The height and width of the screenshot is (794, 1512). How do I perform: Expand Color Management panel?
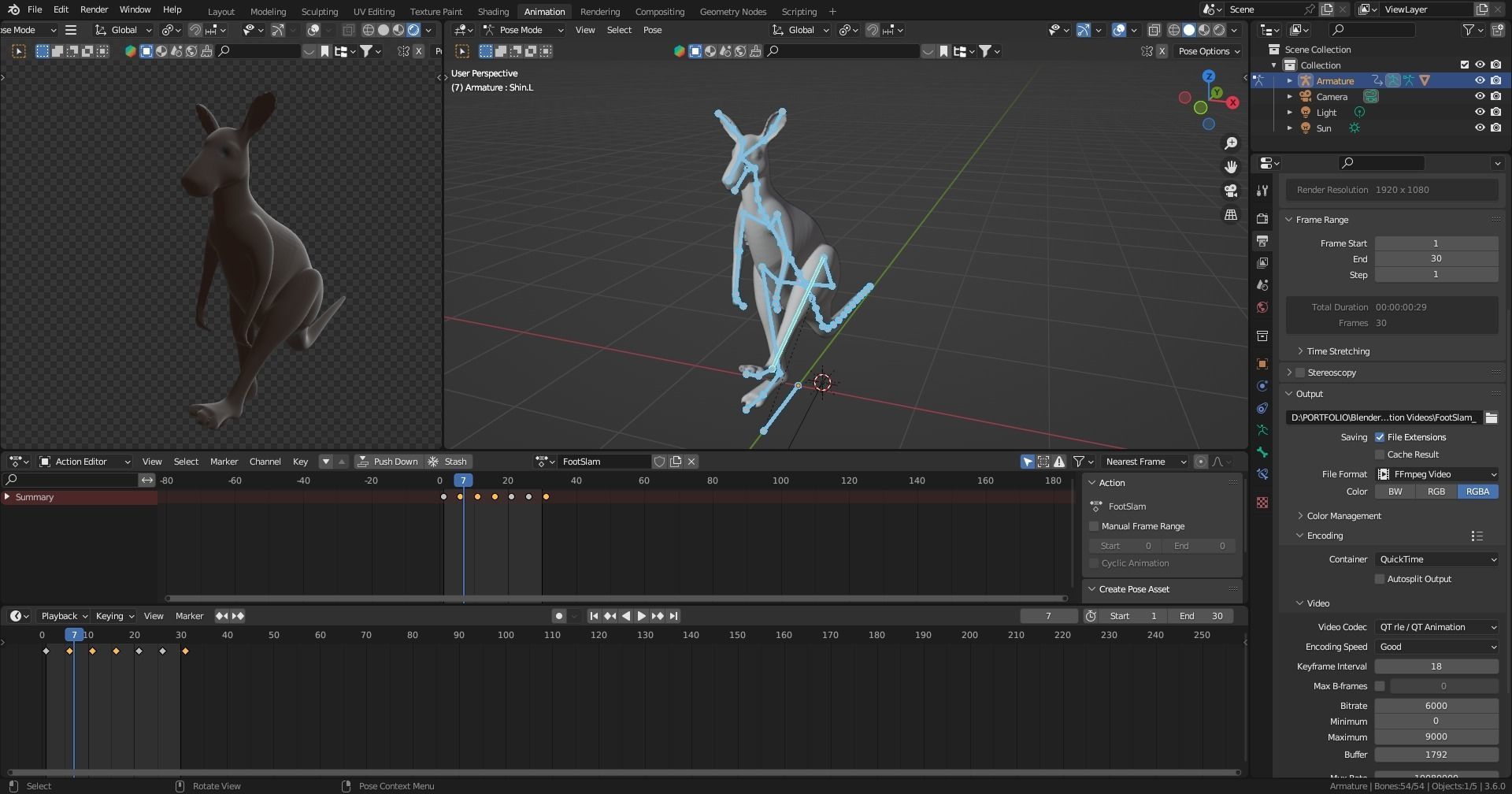[x=1343, y=516]
